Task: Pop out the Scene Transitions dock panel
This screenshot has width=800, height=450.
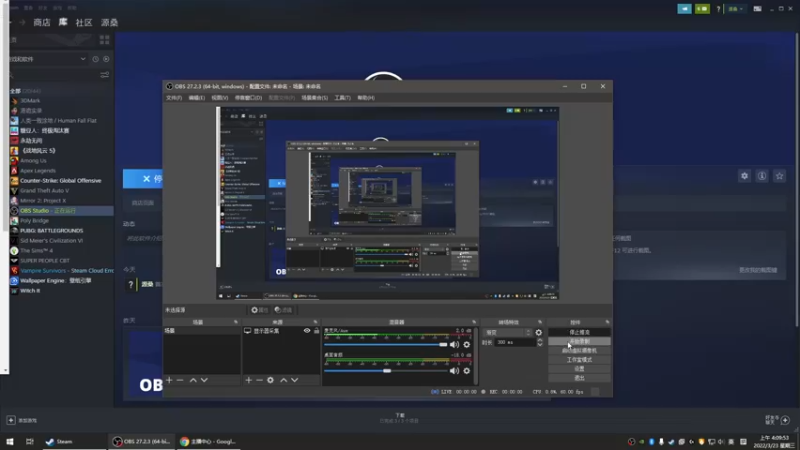Action: click(540, 322)
